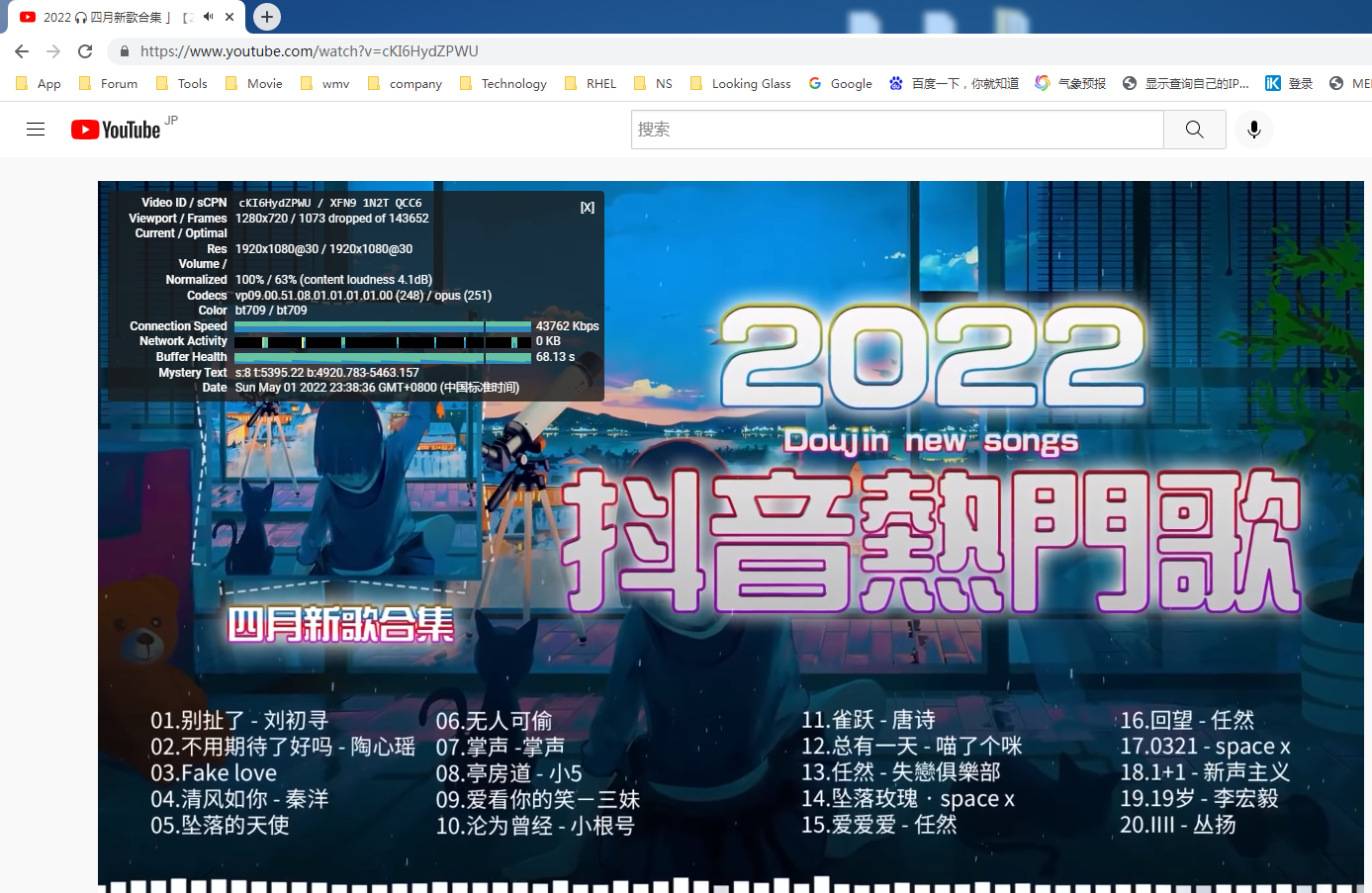Open the Google bookmark
The image size is (1372, 893).
pyautogui.click(x=841, y=84)
